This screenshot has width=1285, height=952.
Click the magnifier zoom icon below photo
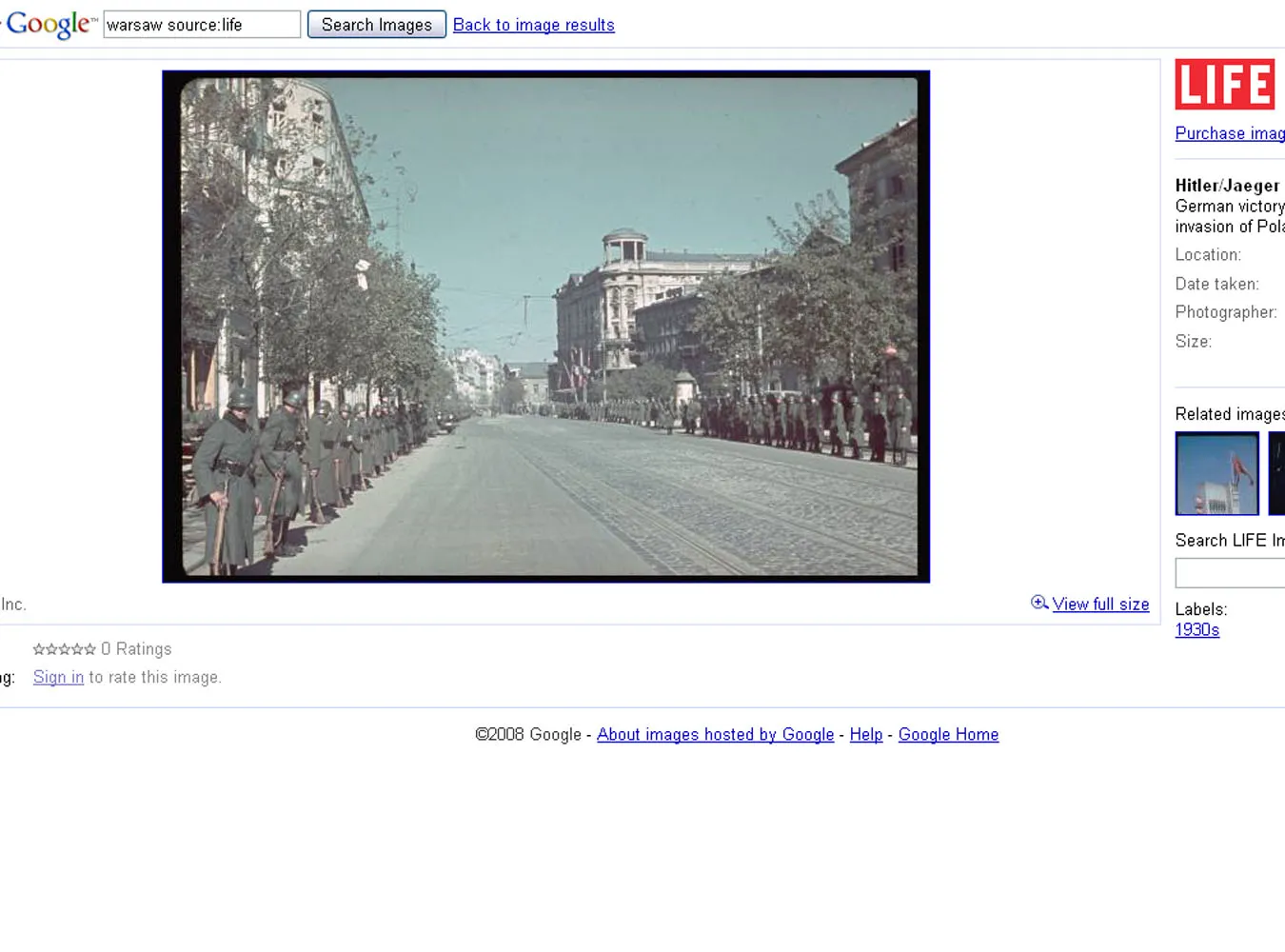pos(1039,603)
